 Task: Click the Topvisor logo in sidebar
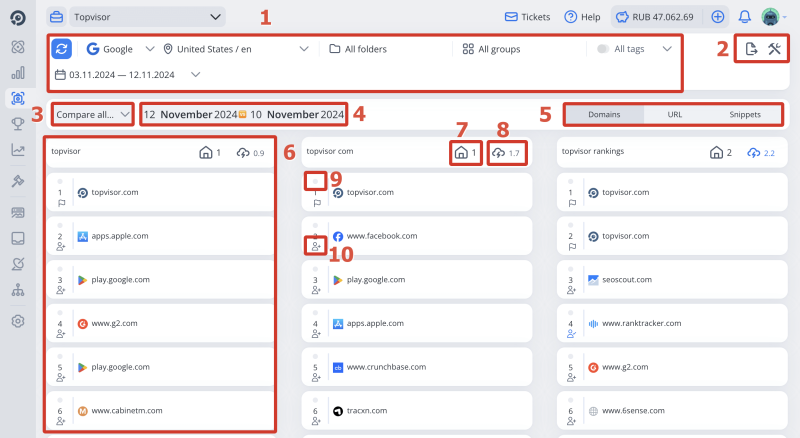coord(18,18)
